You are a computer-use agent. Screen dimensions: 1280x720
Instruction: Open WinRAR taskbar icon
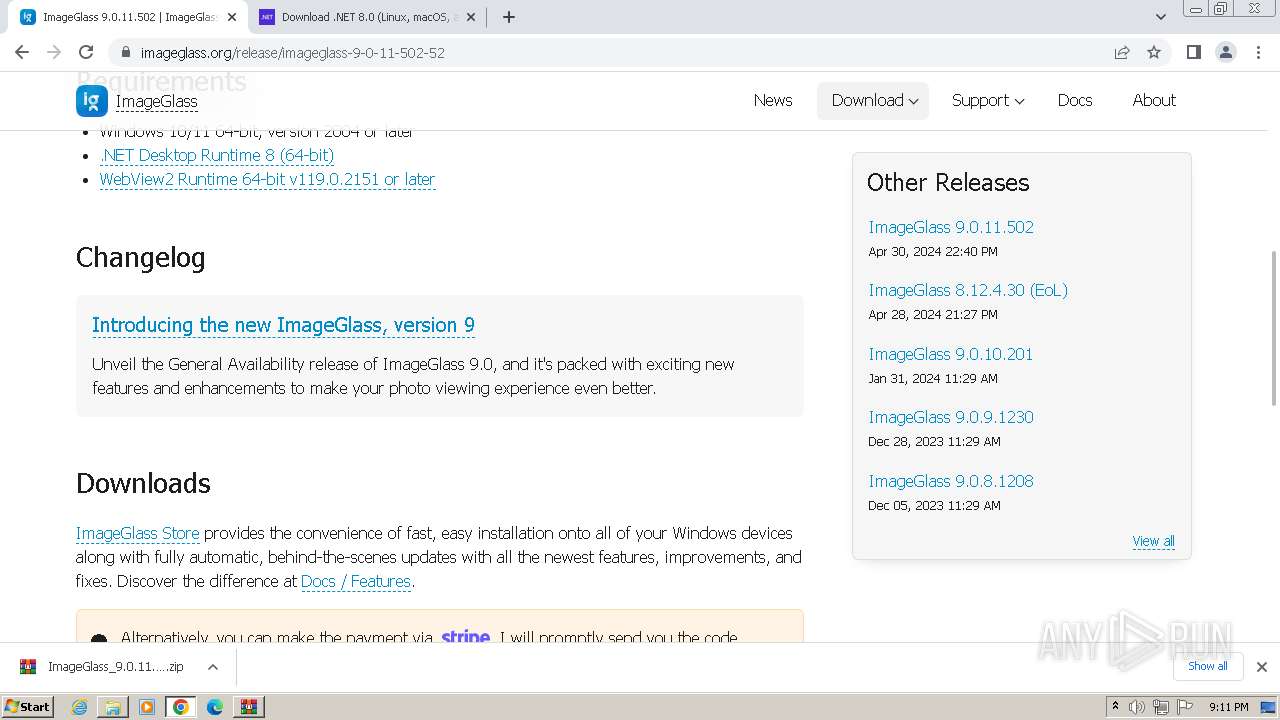pos(248,707)
